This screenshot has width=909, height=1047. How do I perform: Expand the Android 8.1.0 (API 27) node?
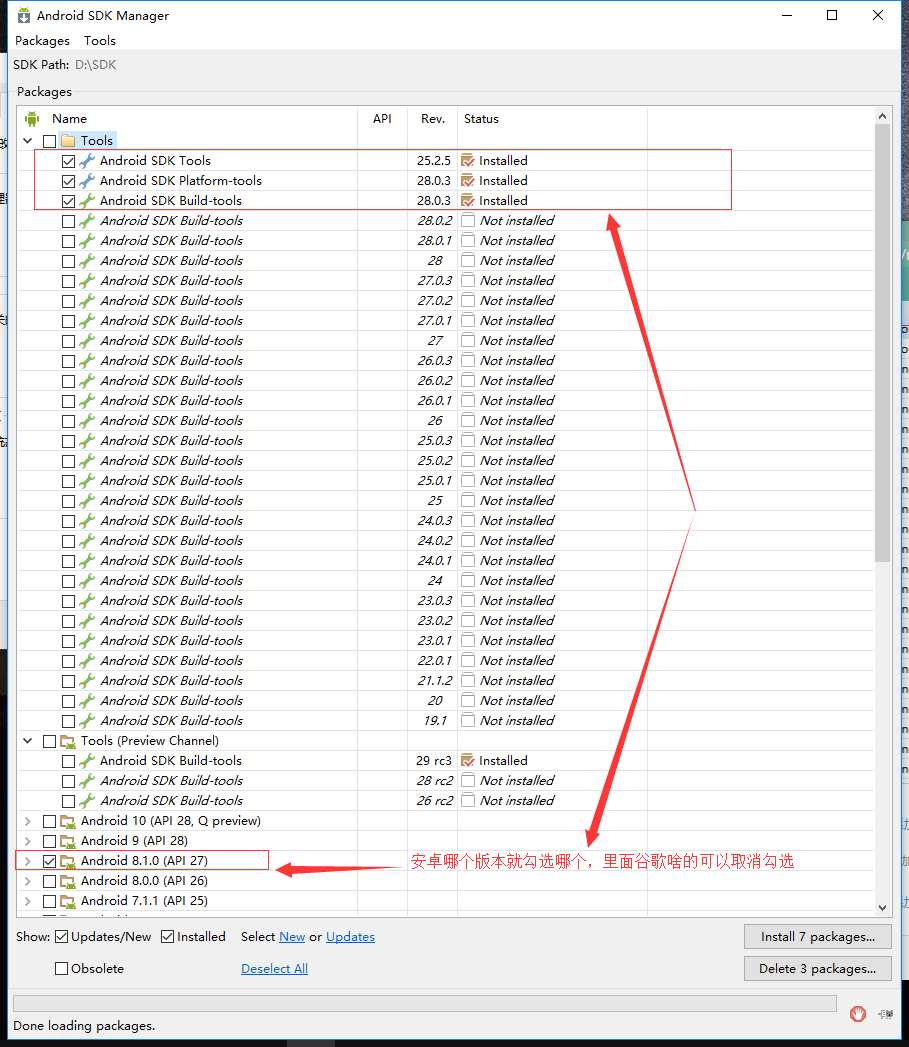point(28,861)
